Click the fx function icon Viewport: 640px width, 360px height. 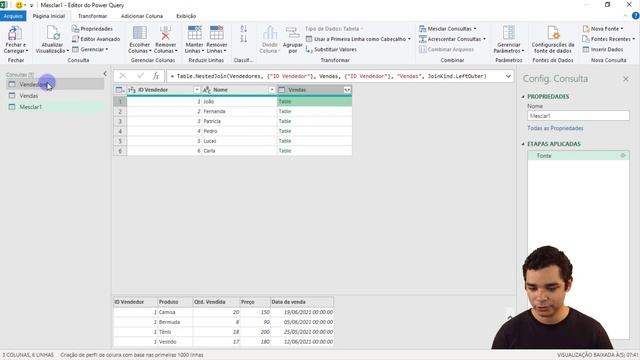(156, 76)
